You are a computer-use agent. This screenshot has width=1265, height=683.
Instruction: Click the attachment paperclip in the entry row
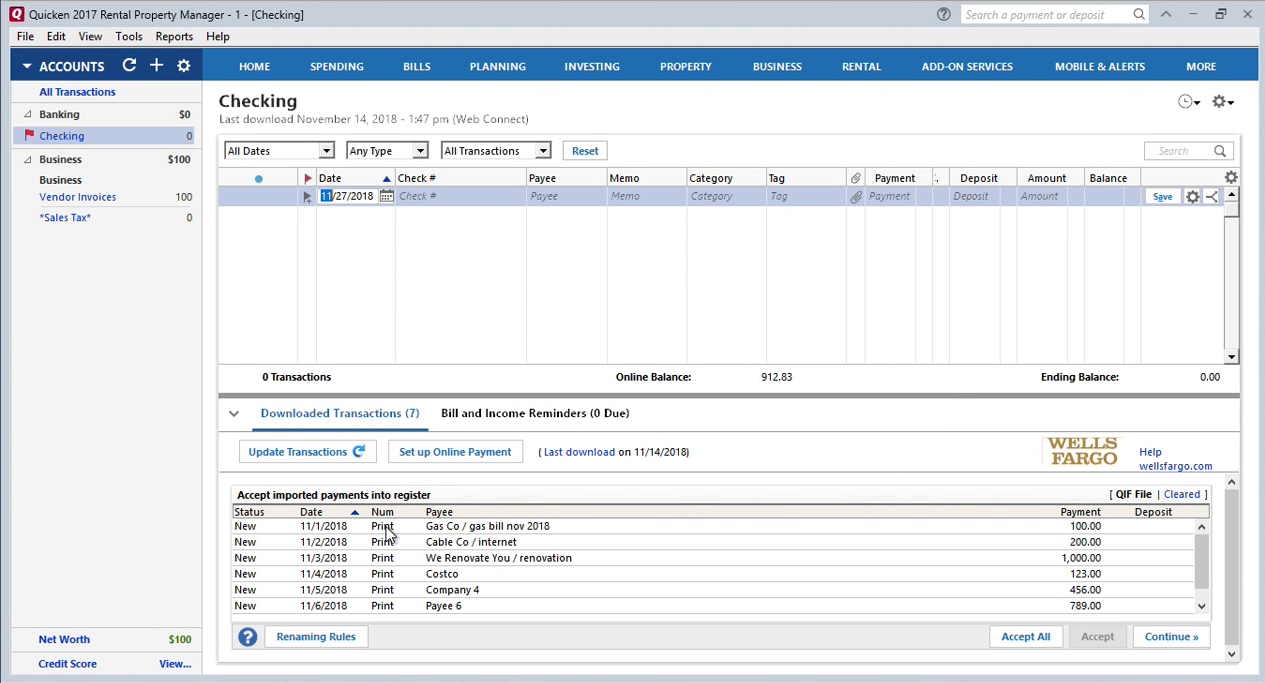tap(856, 196)
